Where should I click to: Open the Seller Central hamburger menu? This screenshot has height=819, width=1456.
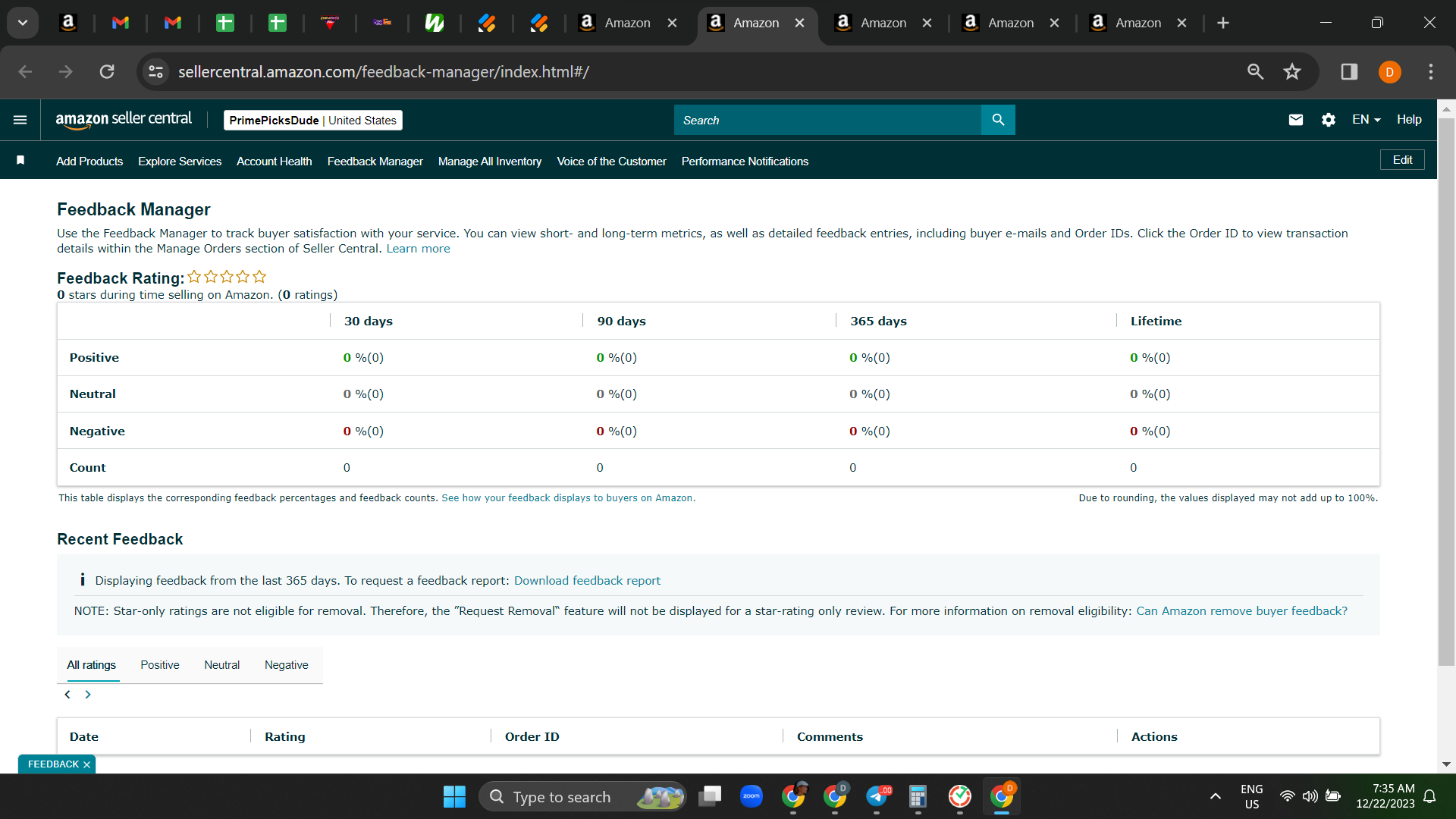click(x=20, y=120)
